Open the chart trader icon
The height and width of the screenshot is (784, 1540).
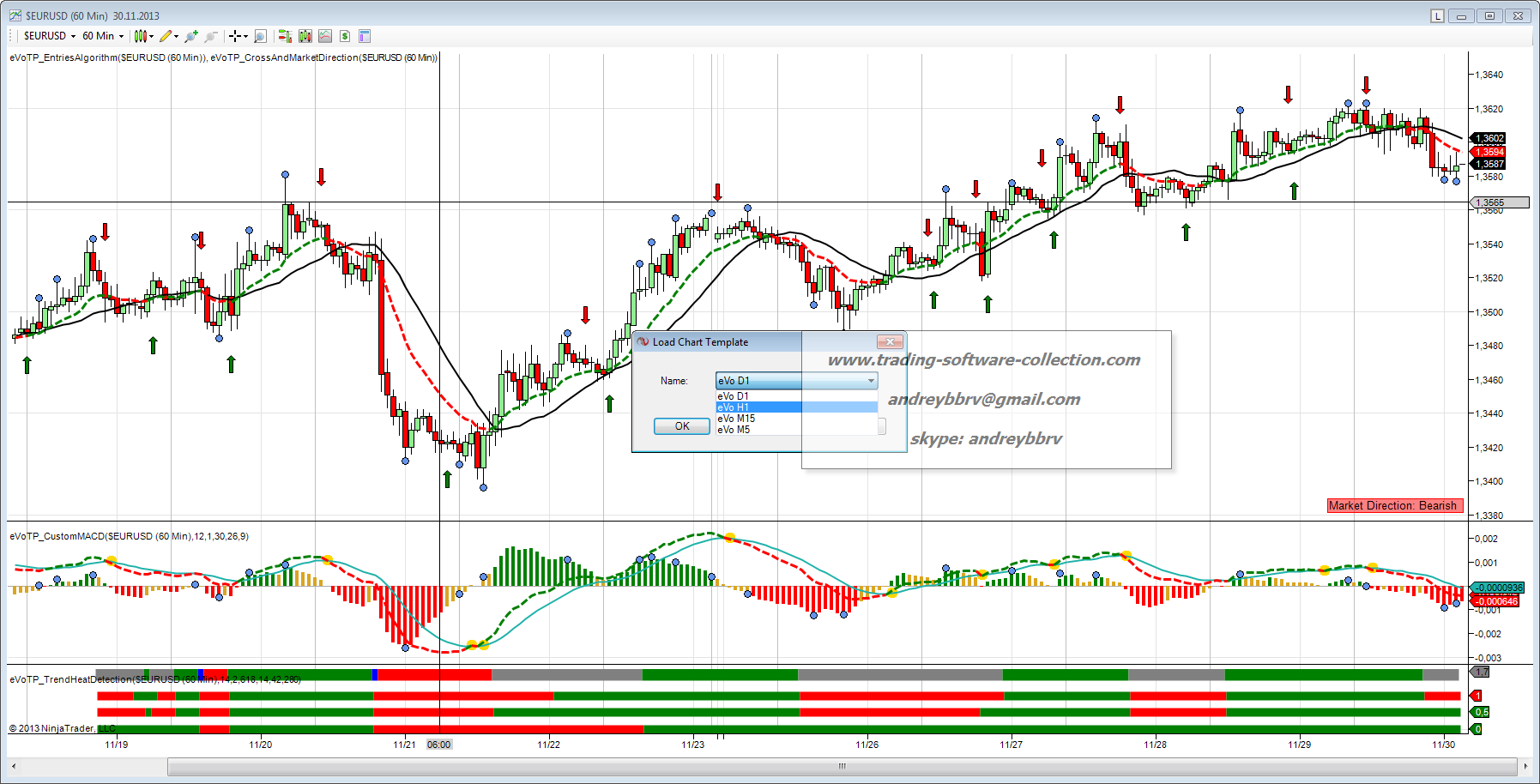pyautogui.click(x=285, y=36)
